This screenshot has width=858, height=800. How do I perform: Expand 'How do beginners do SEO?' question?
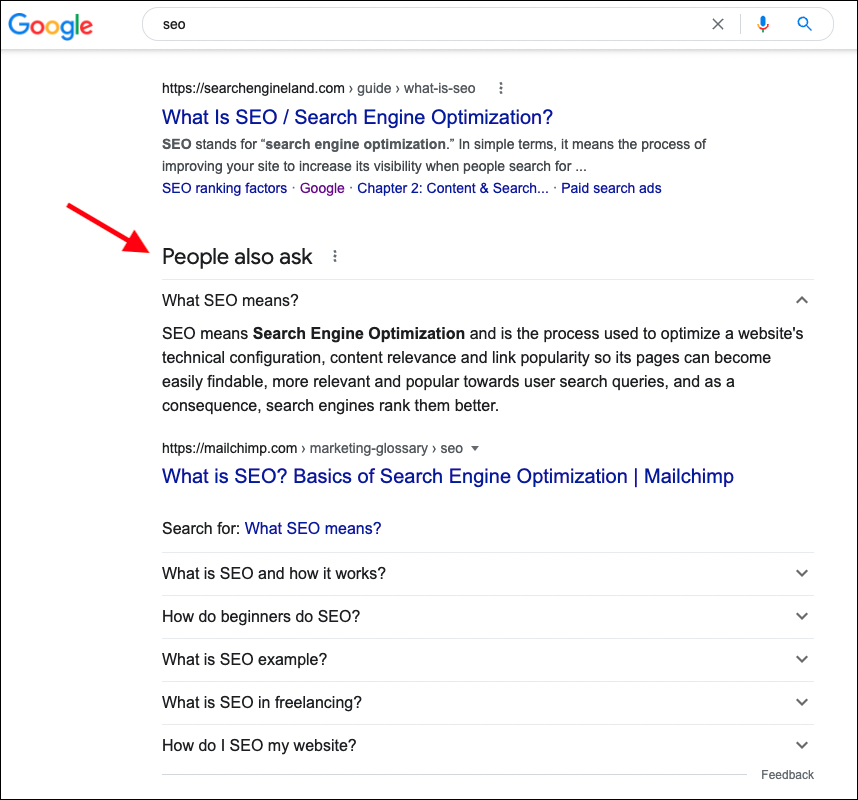tap(488, 617)
